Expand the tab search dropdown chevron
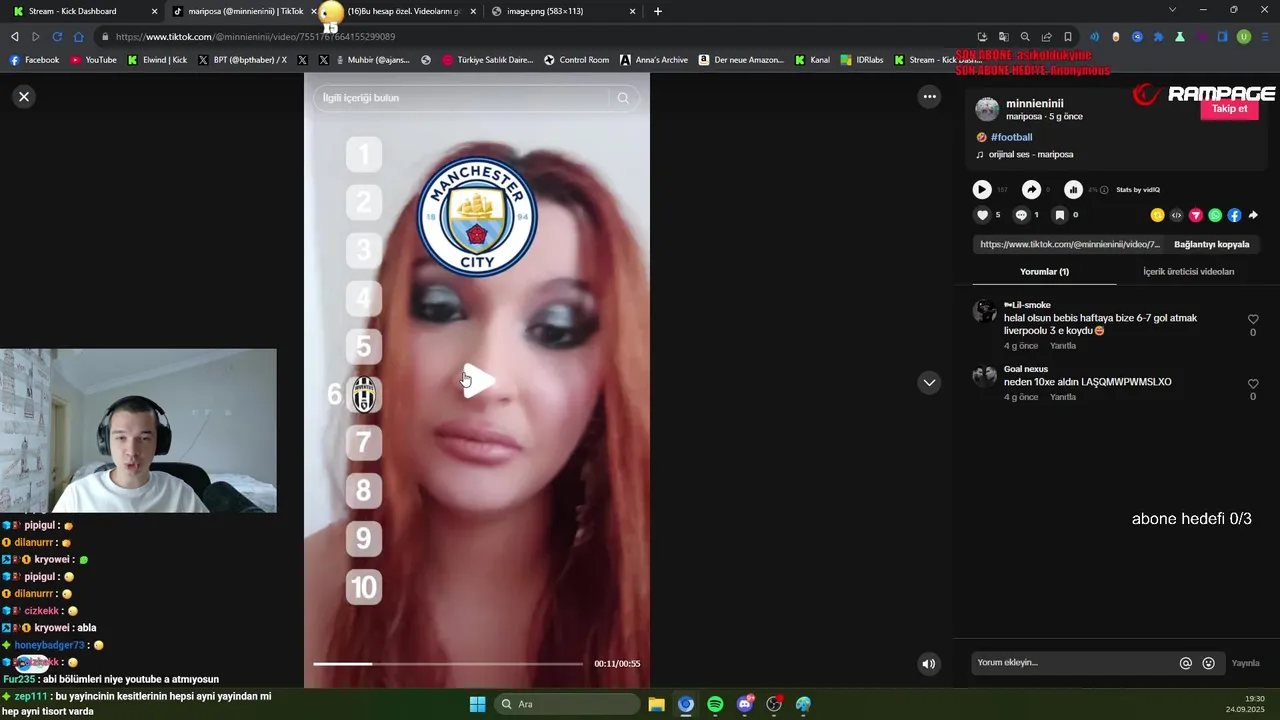 point(1172,10)
